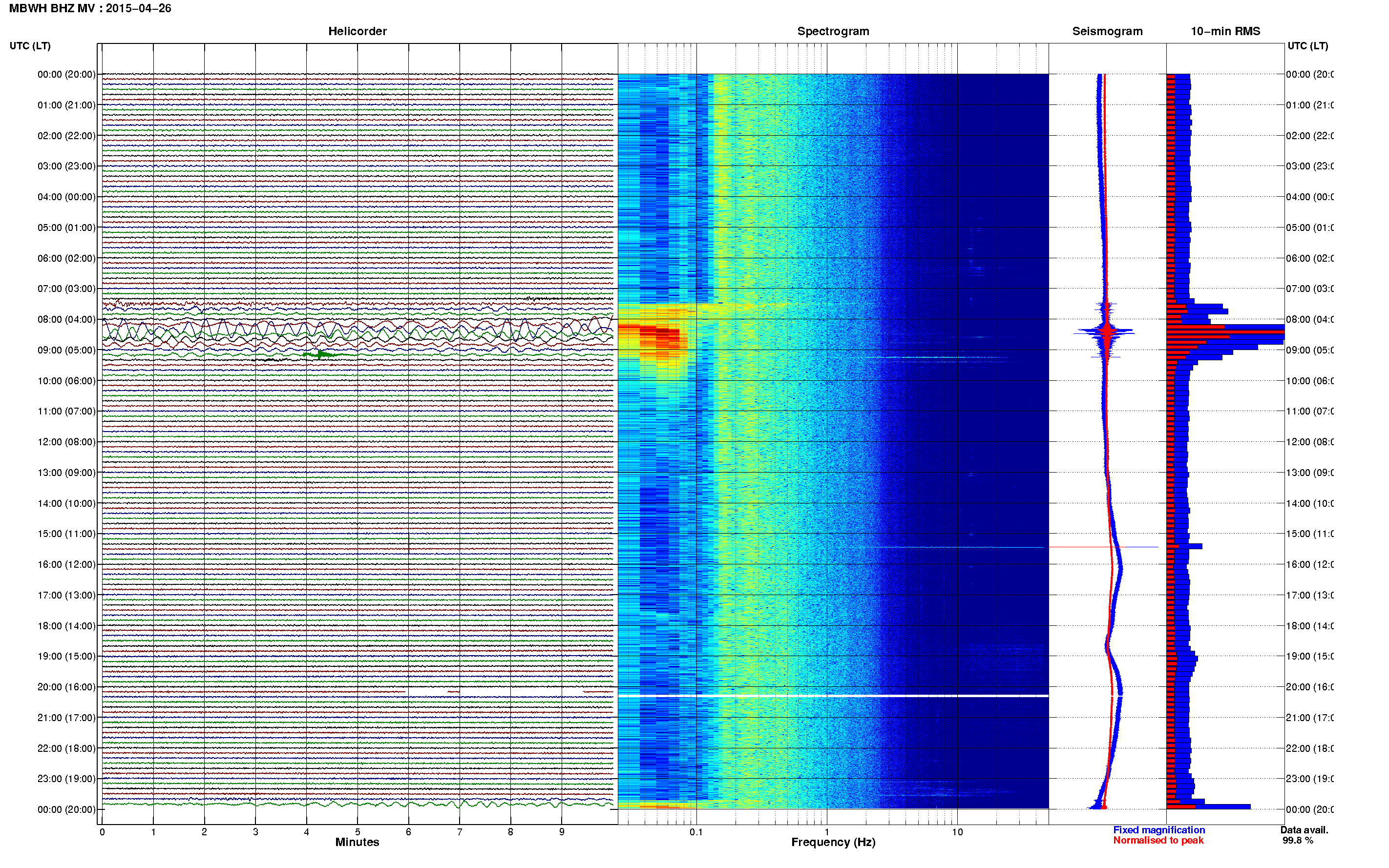Click the Data avail. label
Image resolution: width=1389 pixels, height=868 pixels.
(x=1304, y=830)
